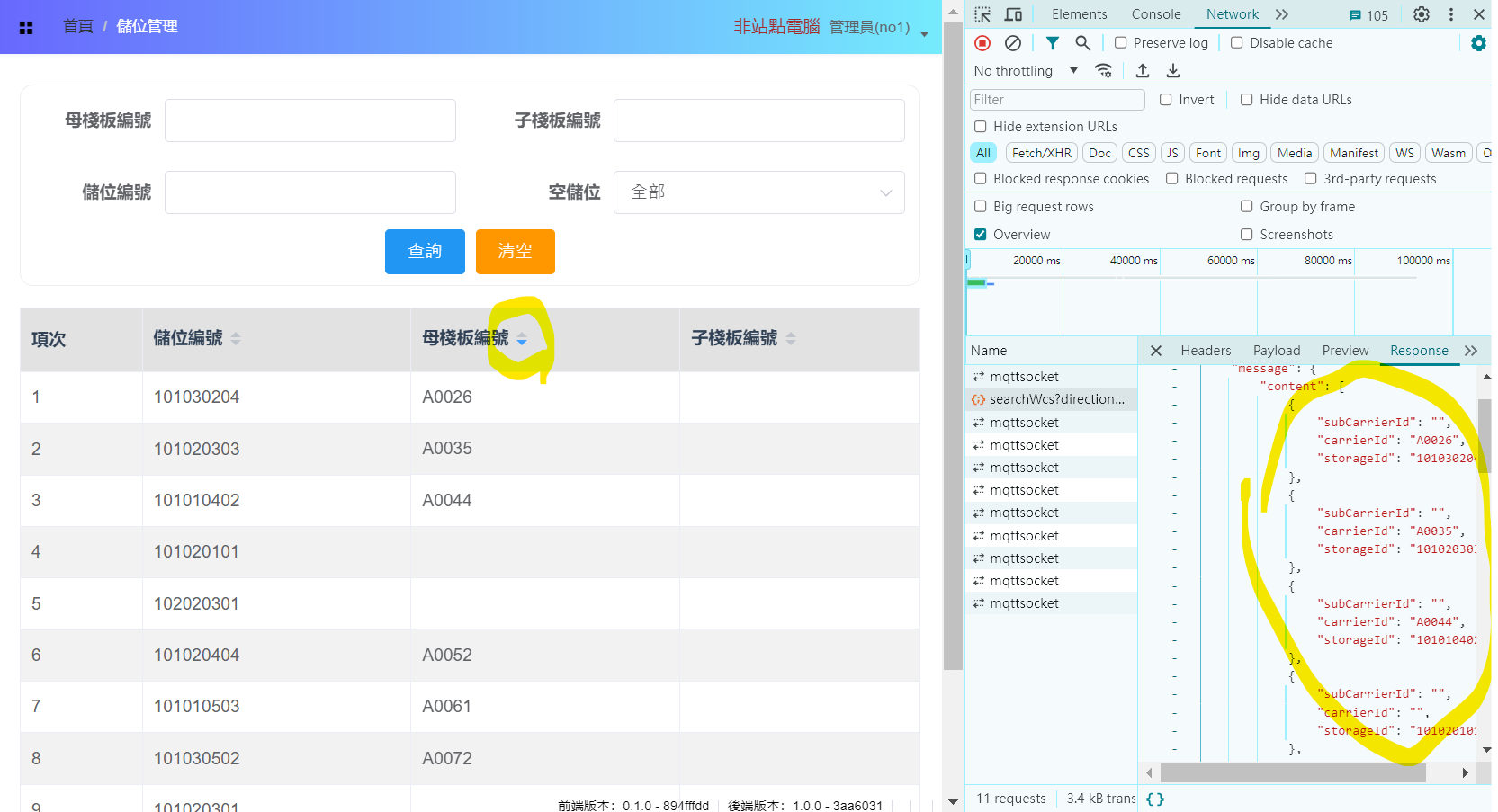Toggle the Preserve log checkbox
The height and width of the screenshot is (812, 1498).
(1121, 43)
